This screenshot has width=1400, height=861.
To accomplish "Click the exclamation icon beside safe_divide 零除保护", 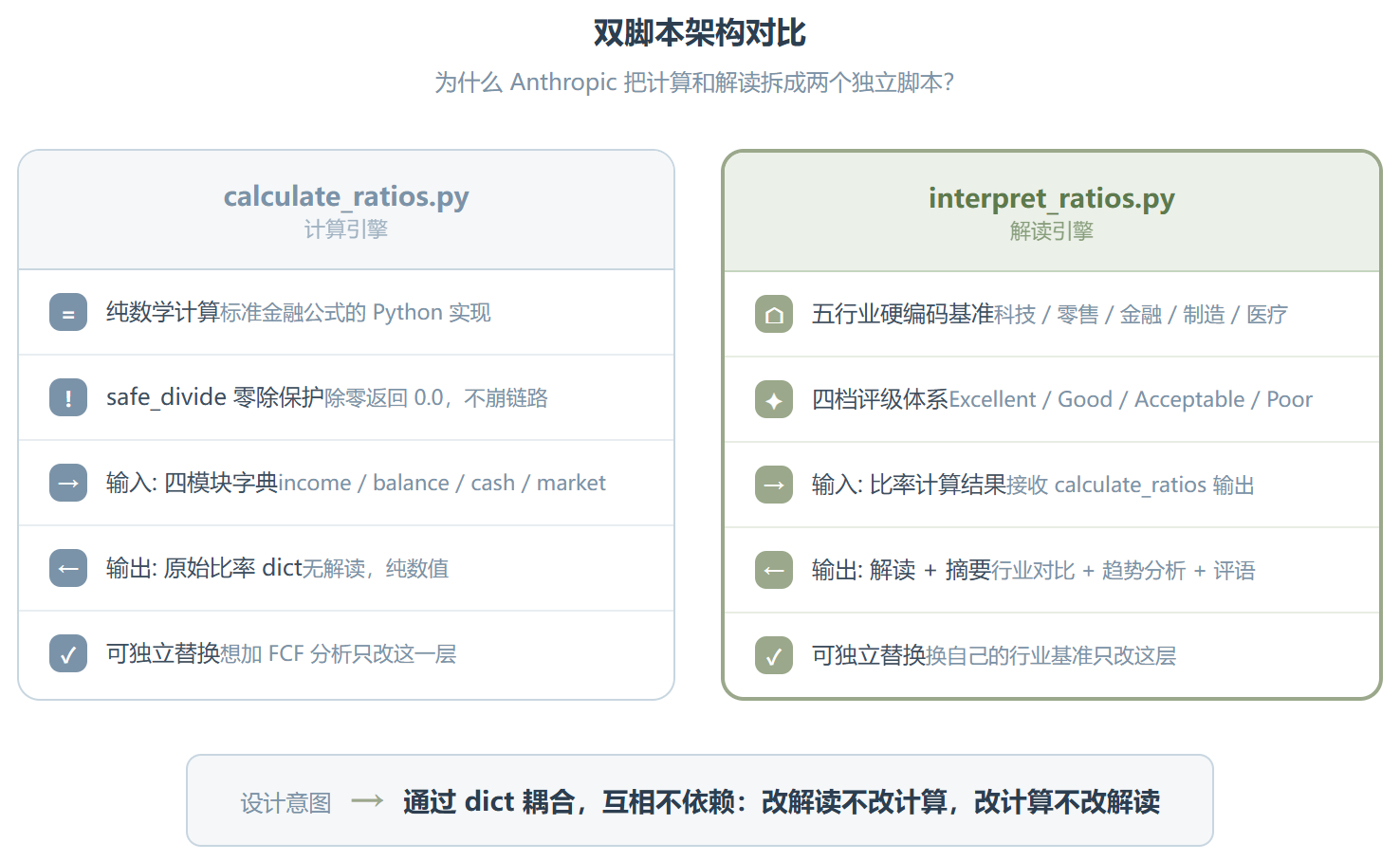I will (68, 398).
